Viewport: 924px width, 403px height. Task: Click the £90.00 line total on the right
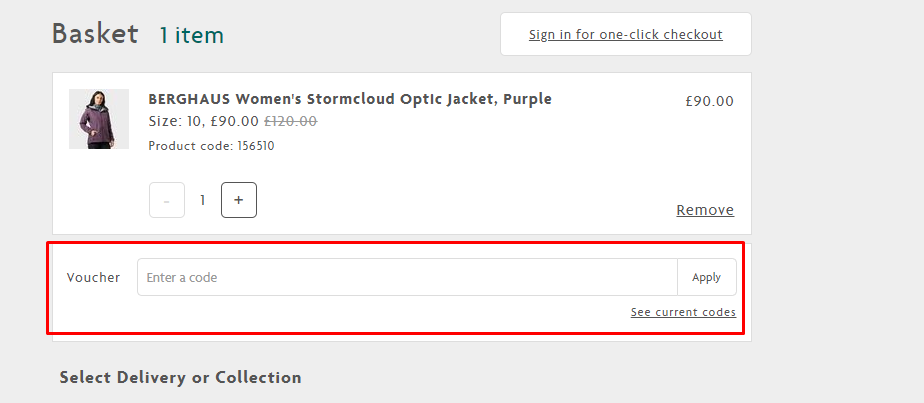pos(710,101)
